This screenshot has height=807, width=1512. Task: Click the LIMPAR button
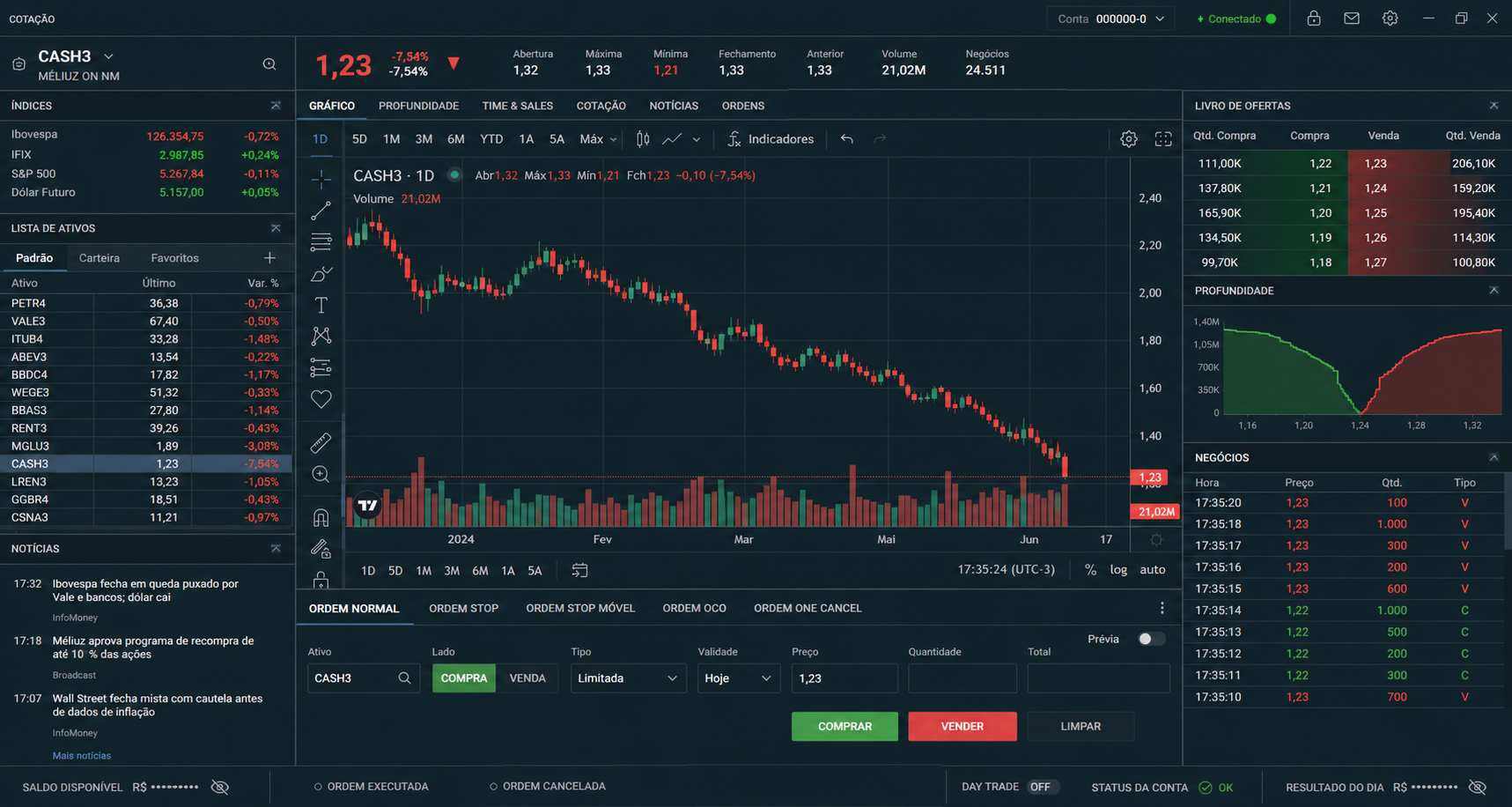click(x=1081, y=726)
